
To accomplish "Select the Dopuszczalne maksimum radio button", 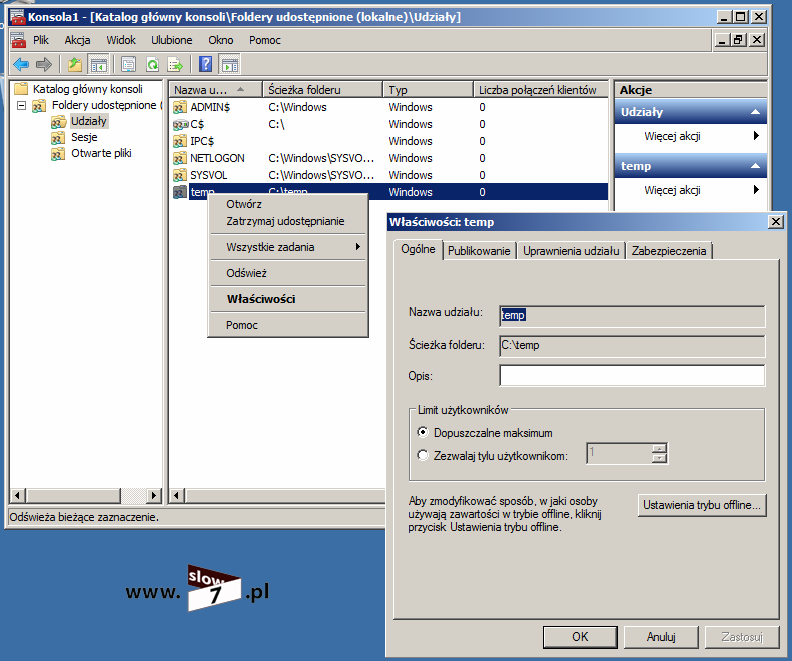I will pyautogui.click(x=423, y=433).
